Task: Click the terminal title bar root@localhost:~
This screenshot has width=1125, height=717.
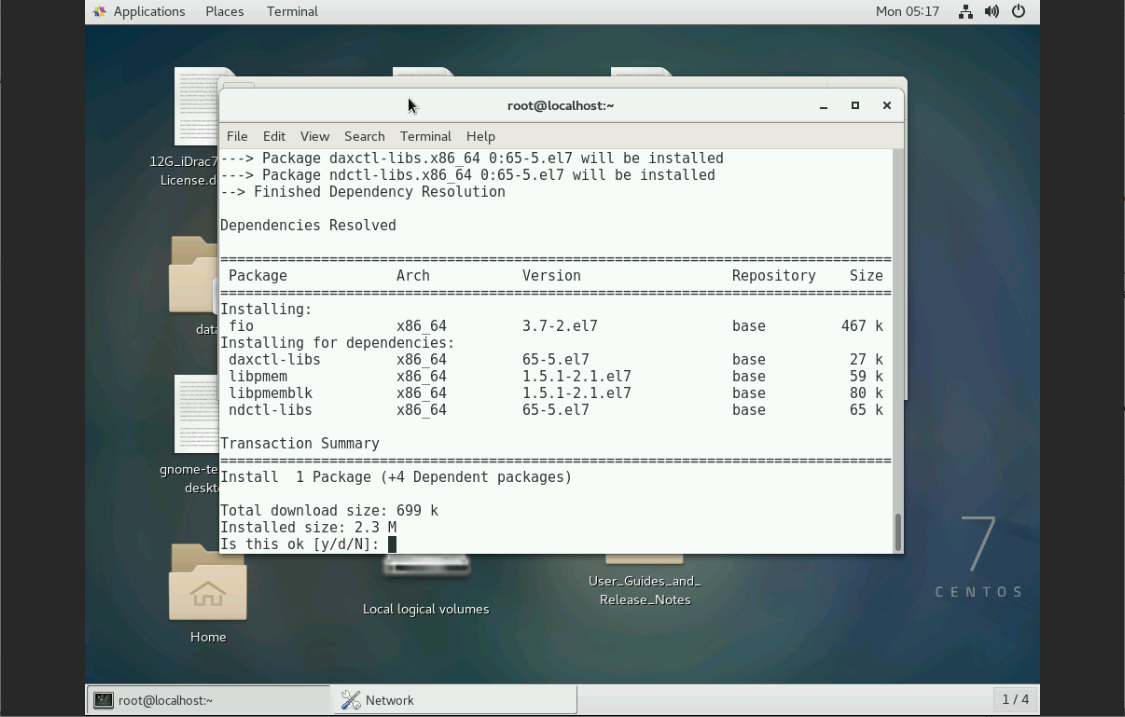Action: tap(560, 106)
